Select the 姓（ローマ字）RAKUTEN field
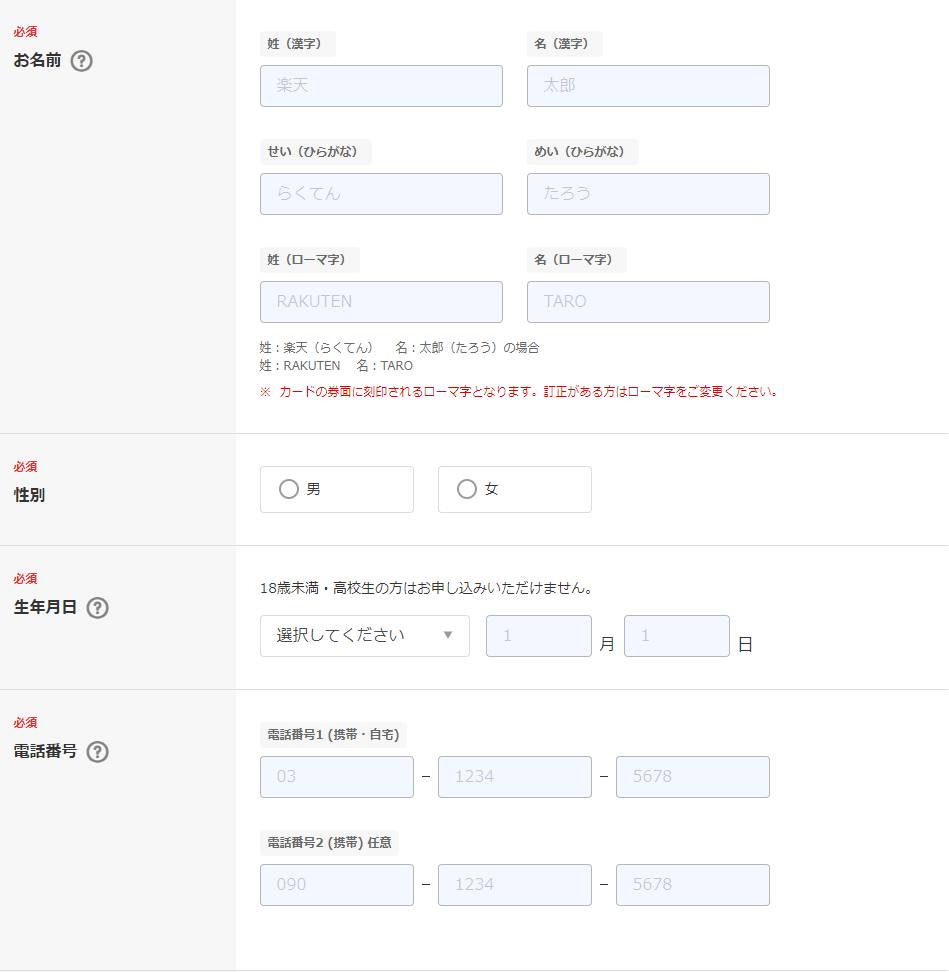This screenshot has height=972, width=949. (x=381, y=302)
